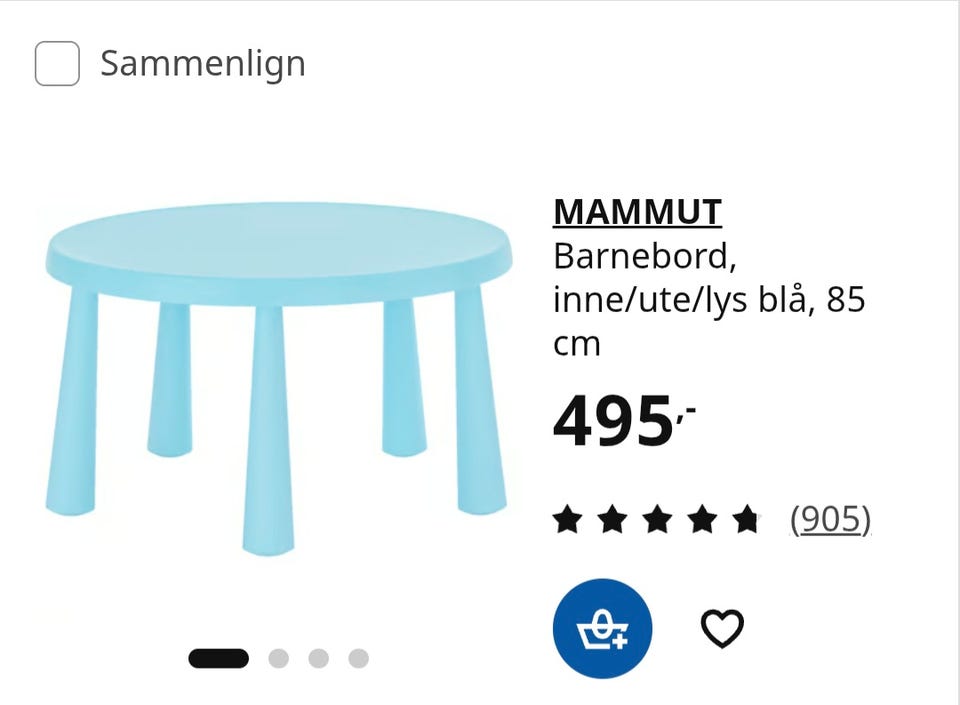Click the fourth rating star

pos(702,520)
